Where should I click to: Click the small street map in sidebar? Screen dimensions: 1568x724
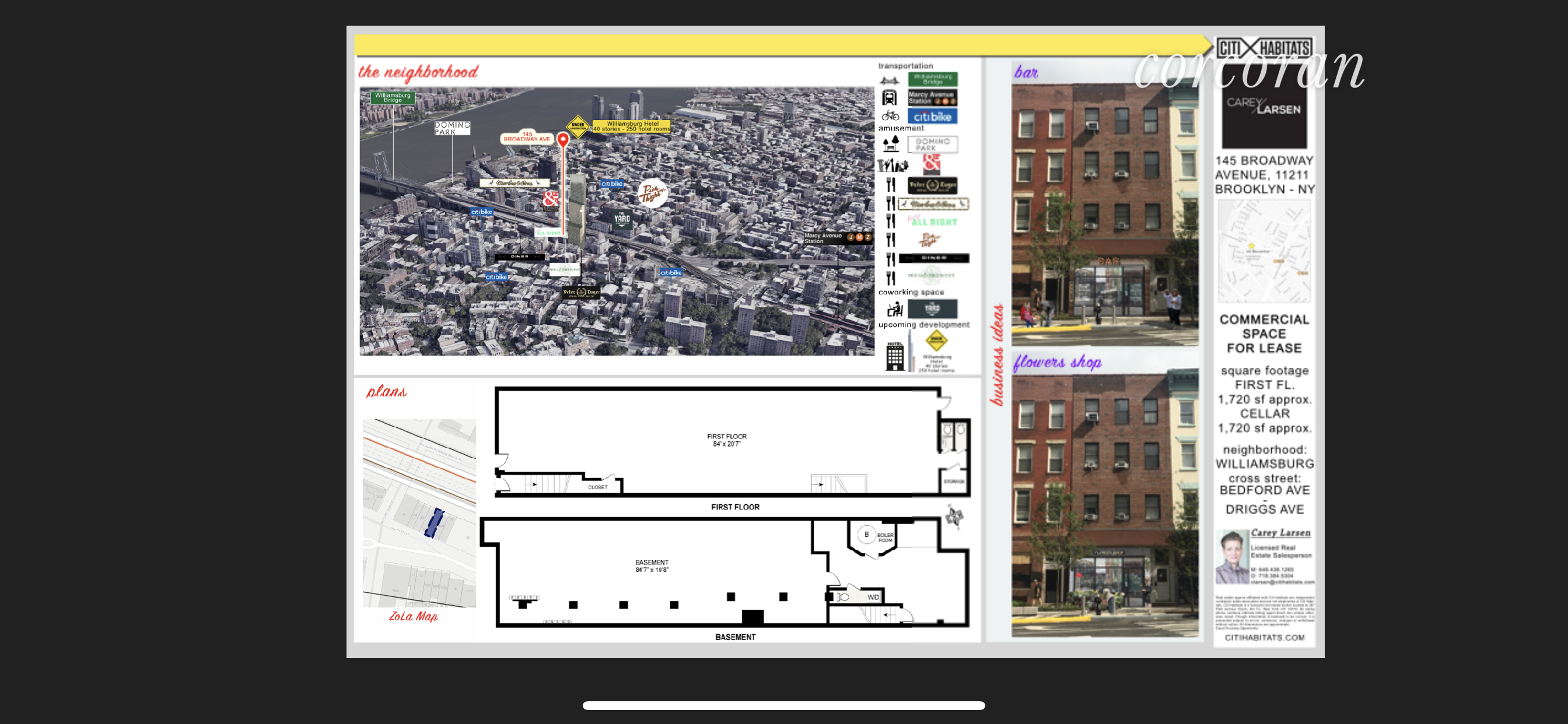[x=1263, y=251]
